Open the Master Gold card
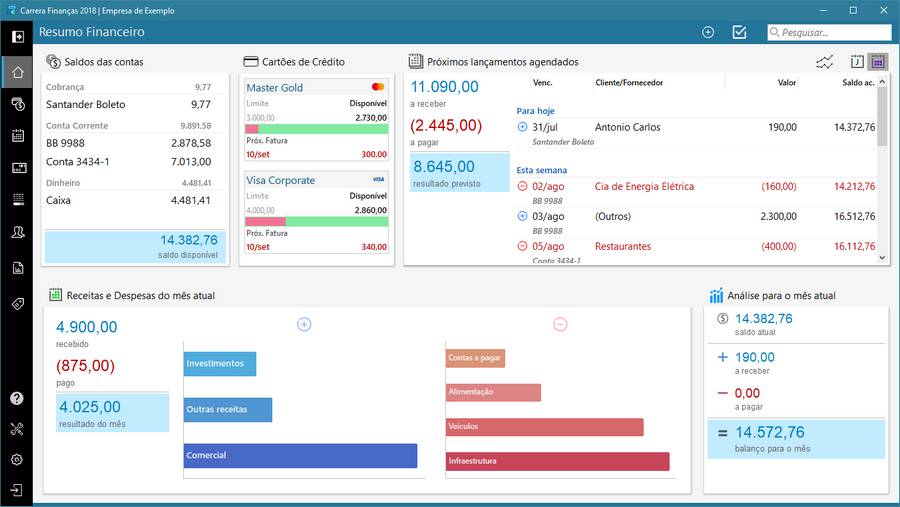 [317, 120]
